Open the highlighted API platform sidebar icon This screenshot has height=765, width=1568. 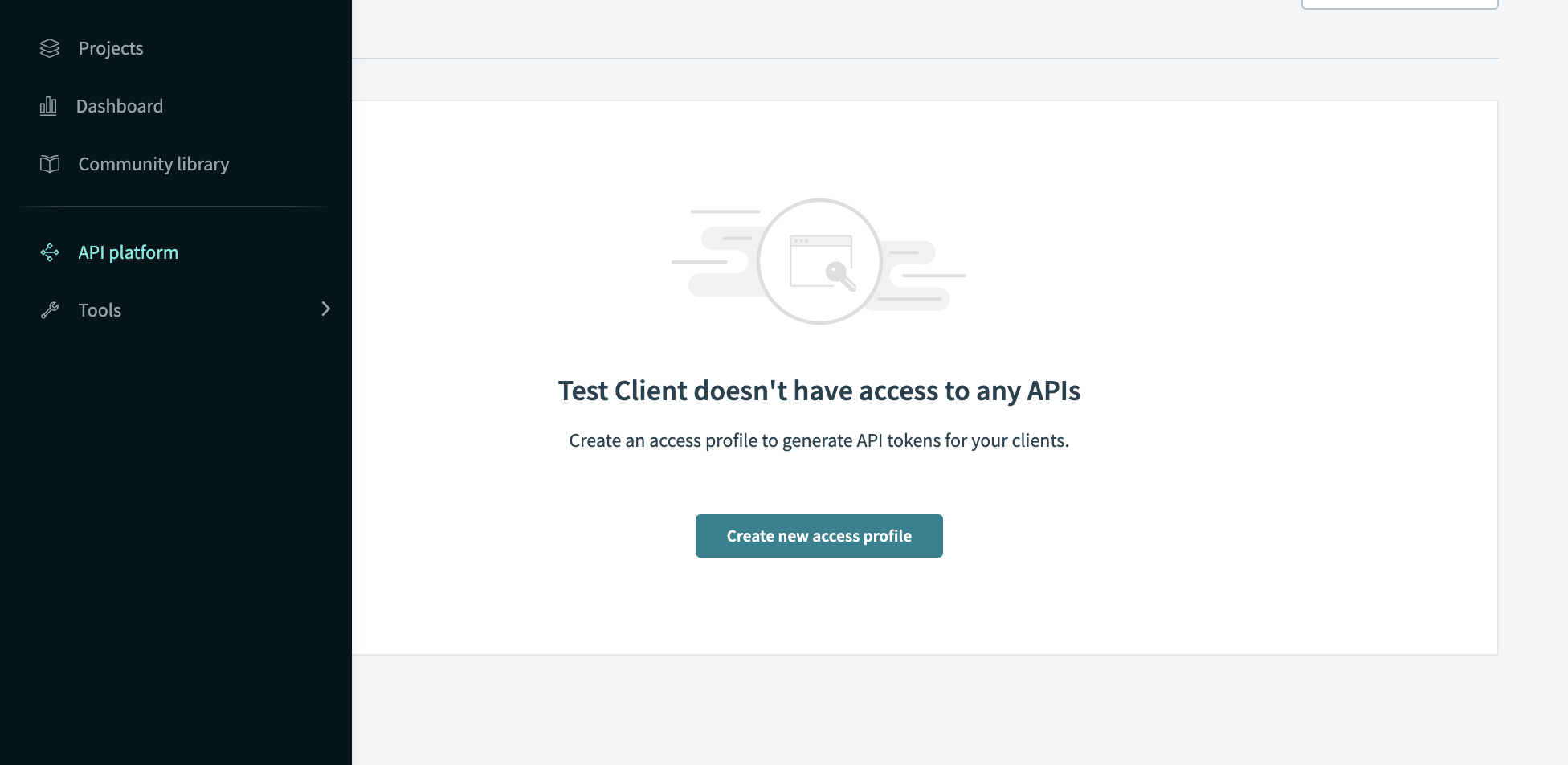tap(50, 252)
